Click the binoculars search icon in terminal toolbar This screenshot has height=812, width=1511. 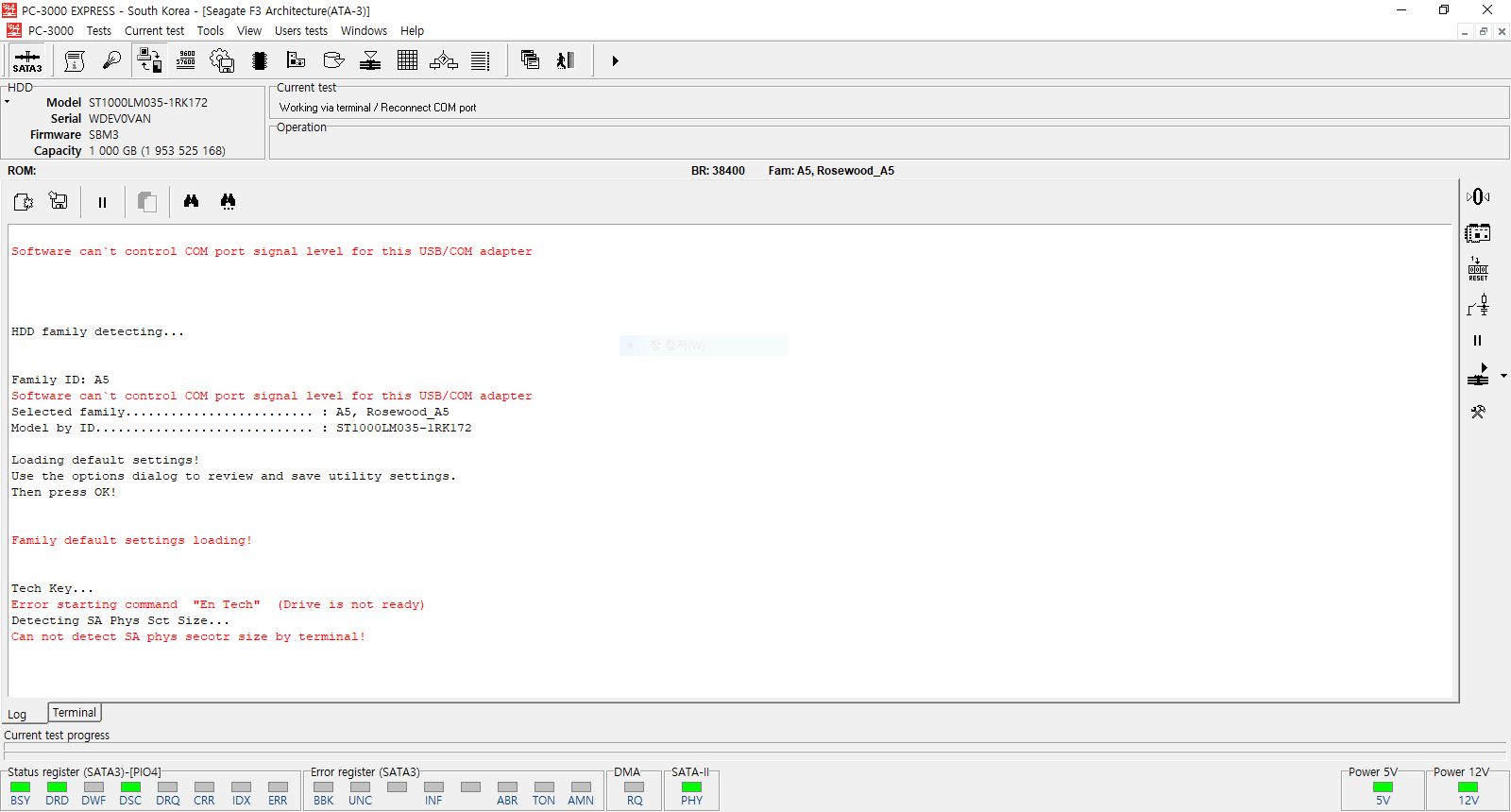pos(192,201)
